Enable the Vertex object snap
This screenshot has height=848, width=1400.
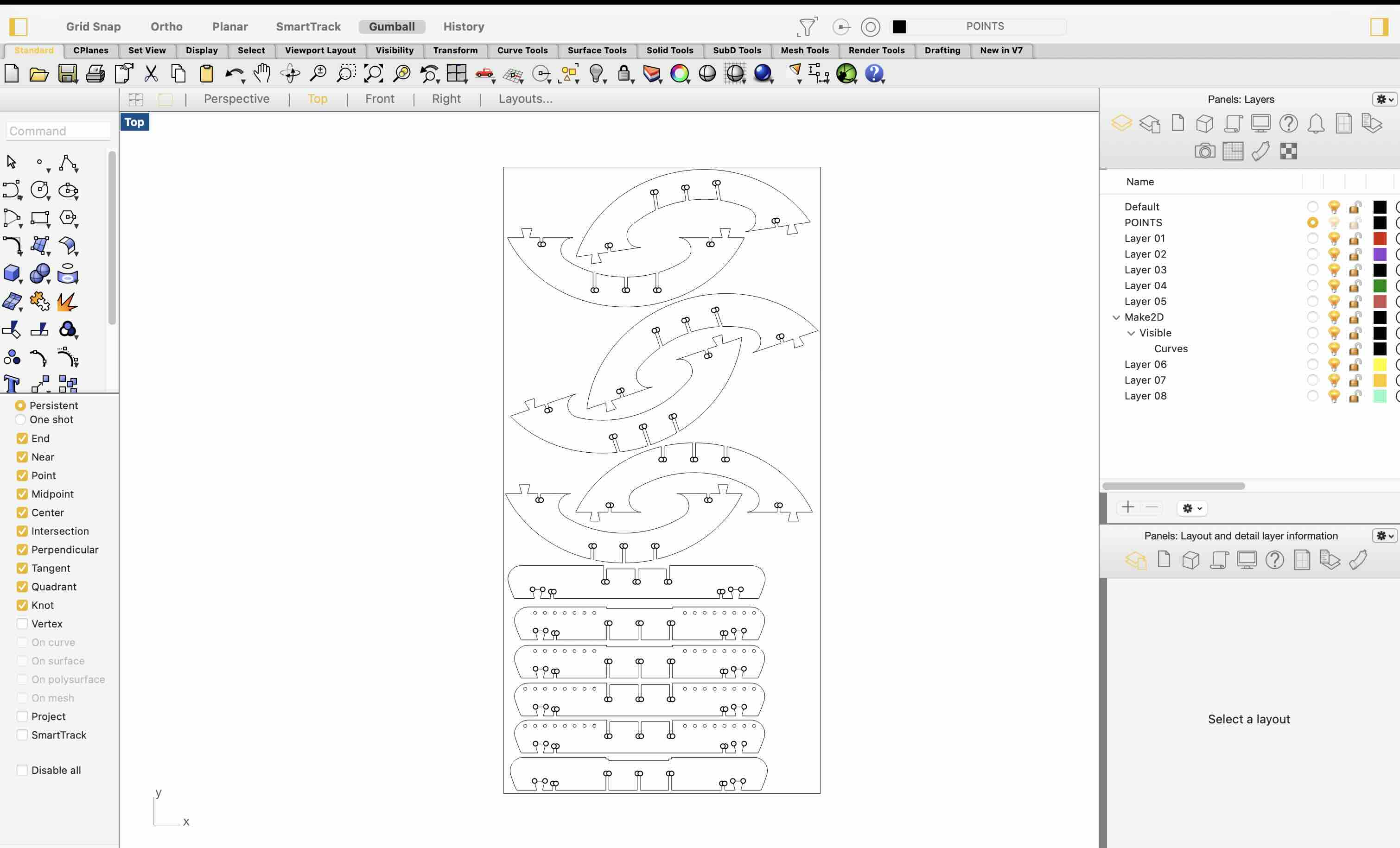(x=22, y=624)
